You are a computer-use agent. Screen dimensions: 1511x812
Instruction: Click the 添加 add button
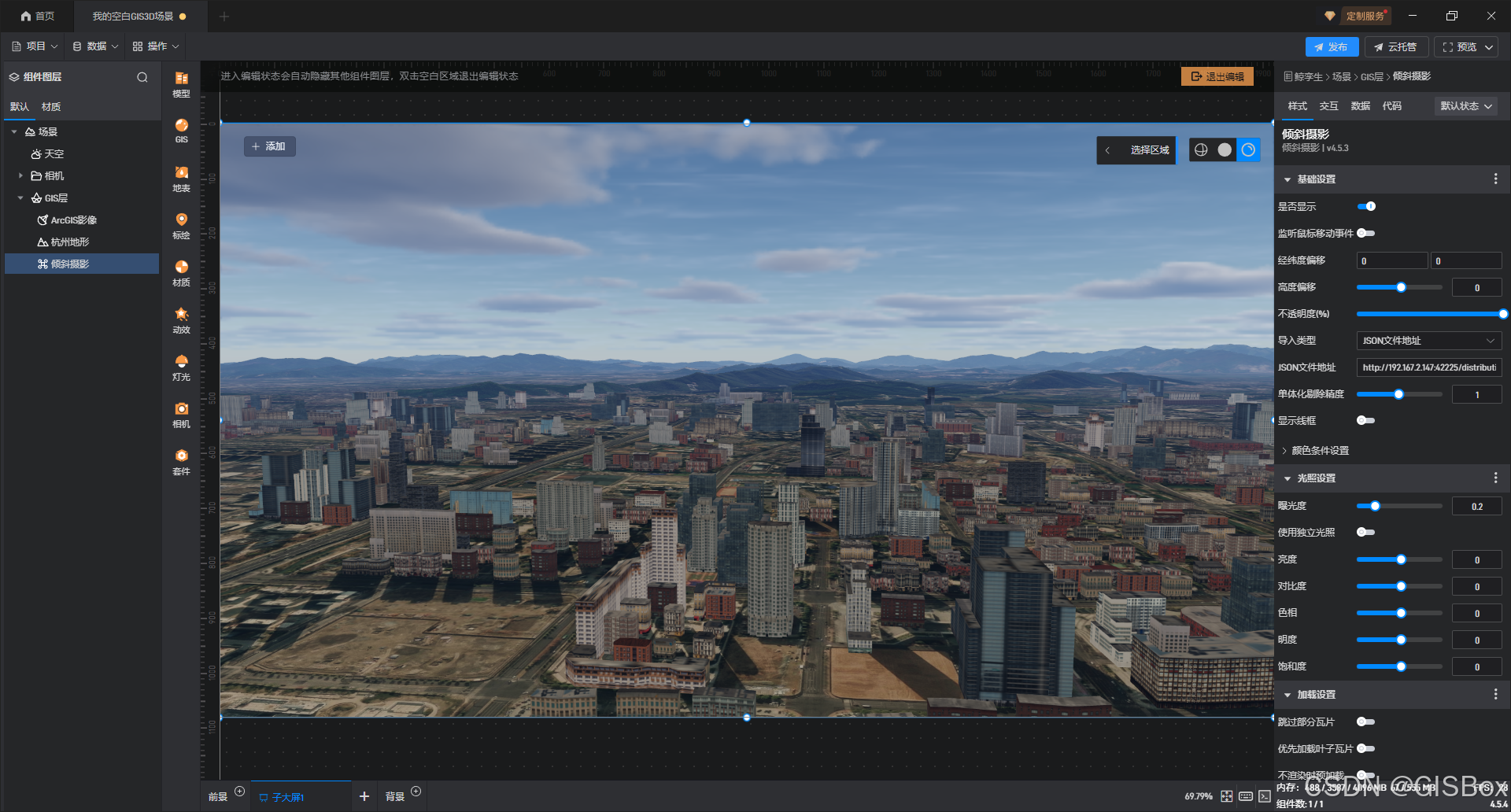pos(269,146)
